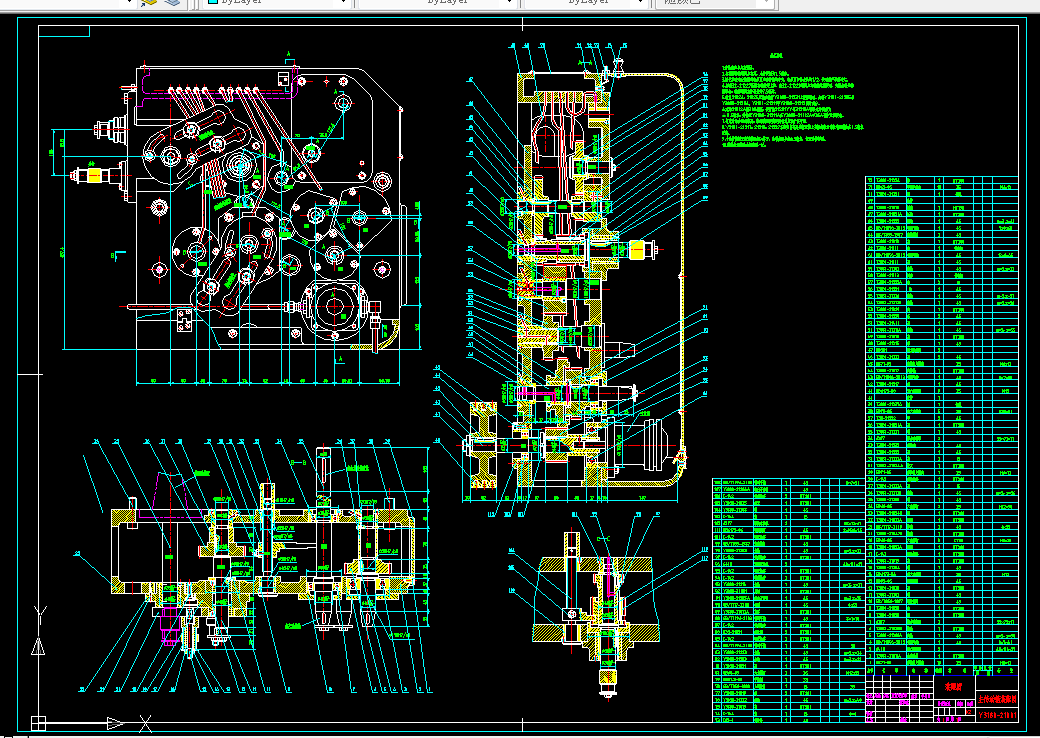Viewport: 1040px width, 738px height.
Task: Click the UCS origin square at the drawing corner
Action: tap(38, 722)
